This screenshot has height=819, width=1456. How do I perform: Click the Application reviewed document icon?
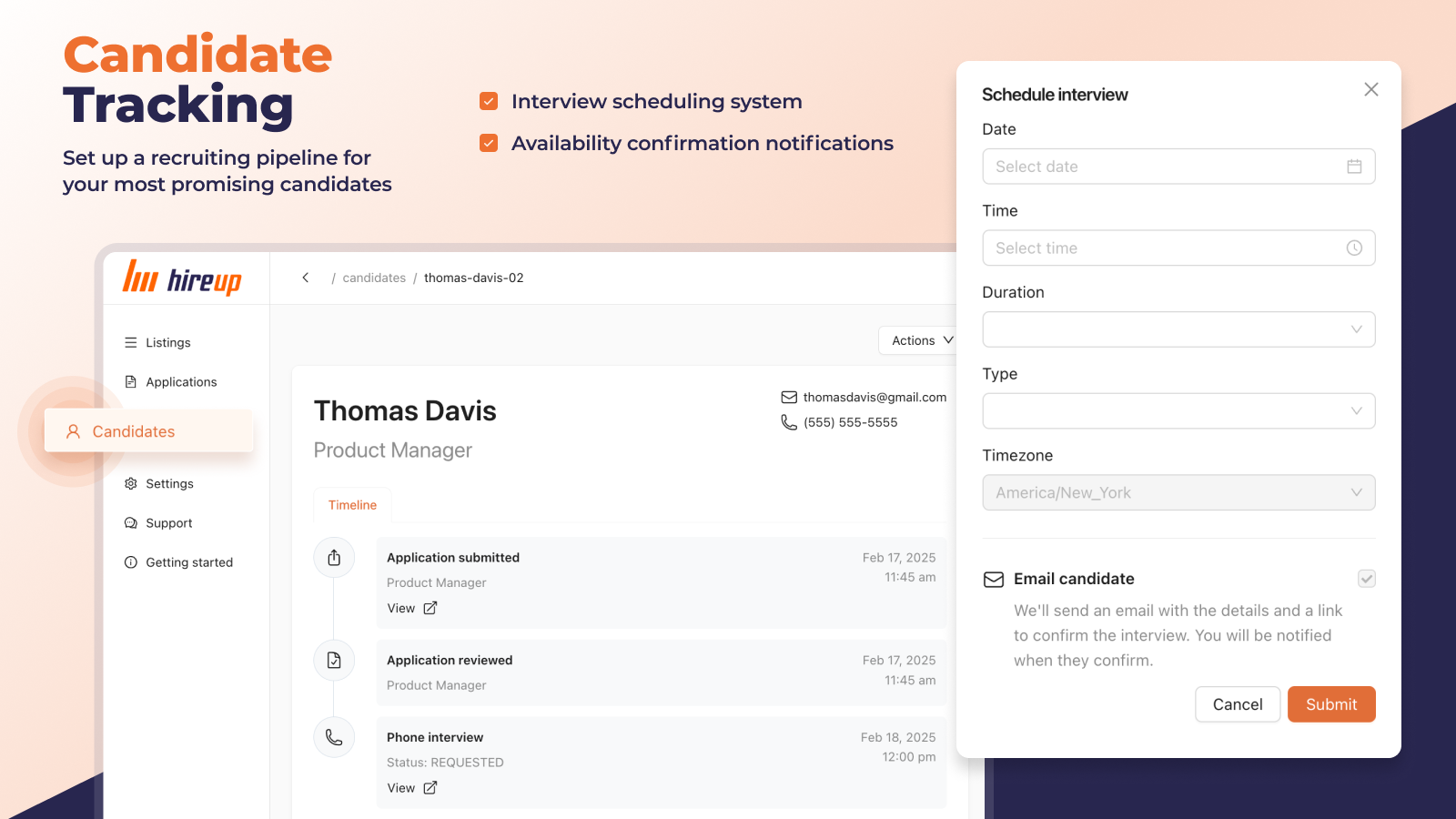point(334,661)
